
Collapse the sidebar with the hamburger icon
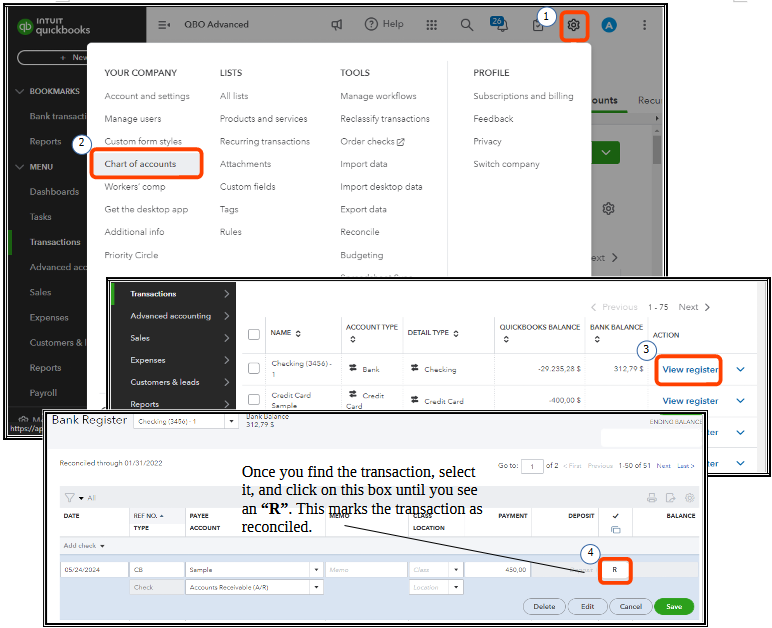tap(164, 25)
